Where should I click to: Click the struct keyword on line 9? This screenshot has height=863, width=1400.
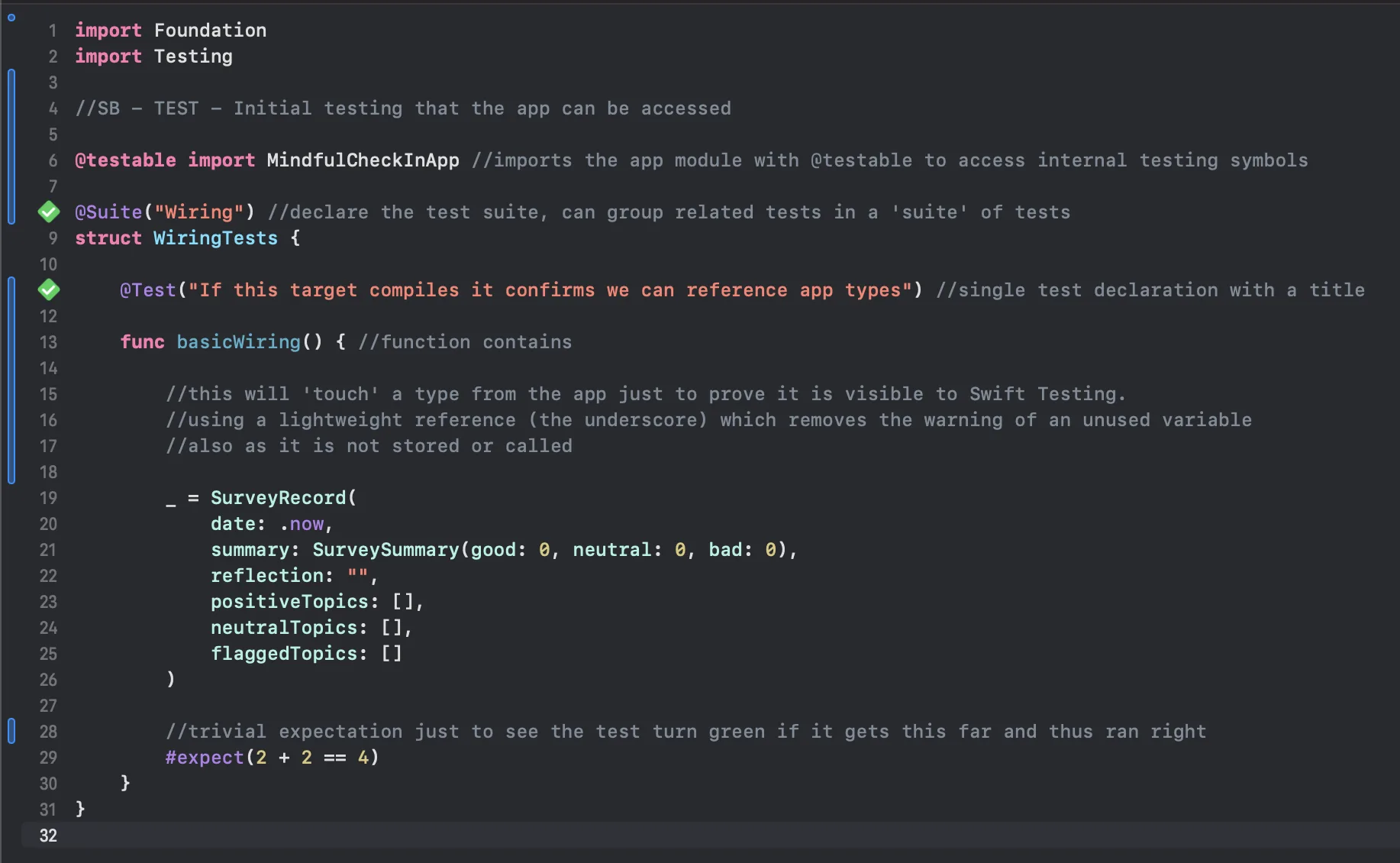(x=108, y=238)
